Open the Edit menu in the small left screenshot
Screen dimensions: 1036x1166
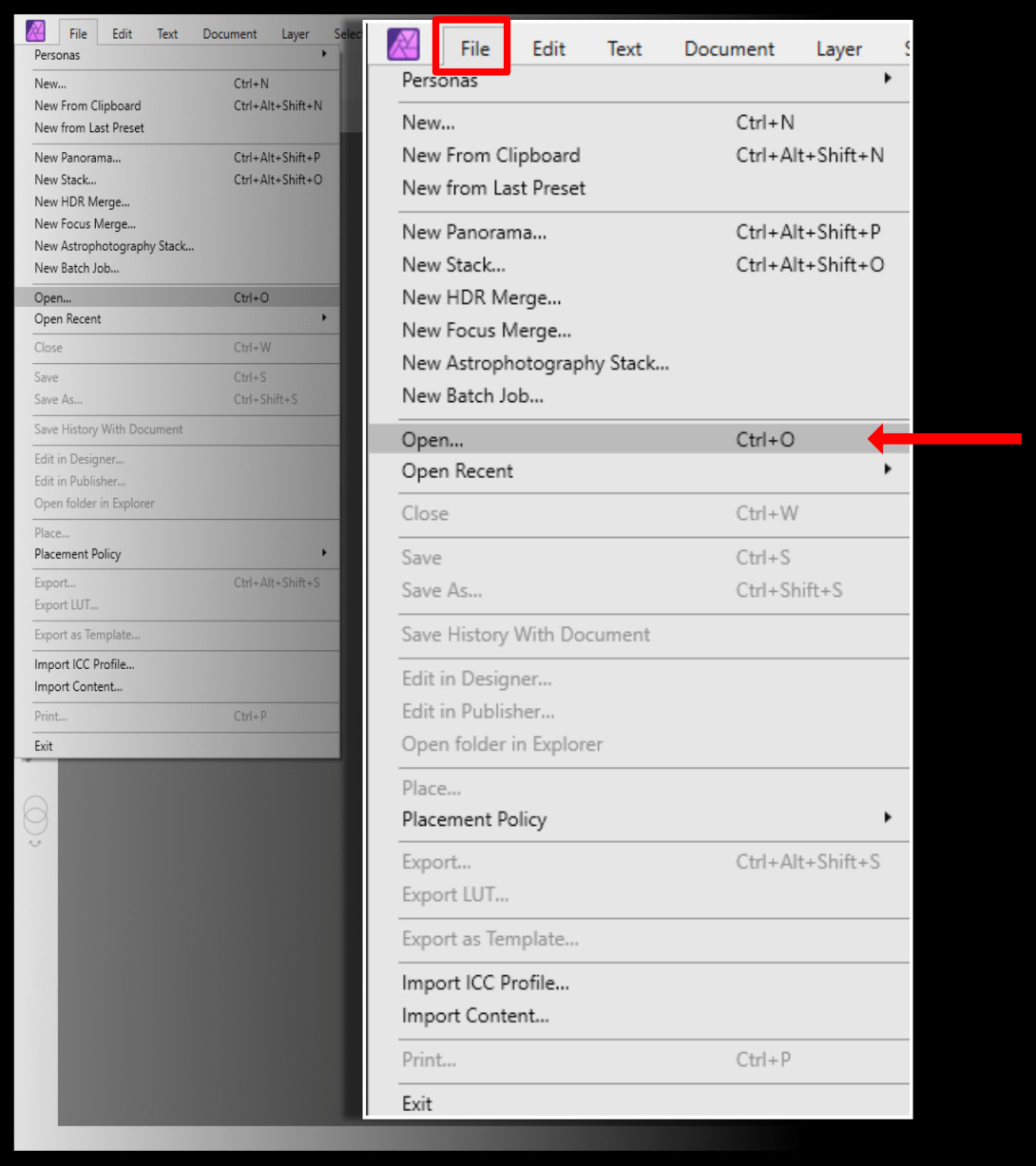click(123, 33)
